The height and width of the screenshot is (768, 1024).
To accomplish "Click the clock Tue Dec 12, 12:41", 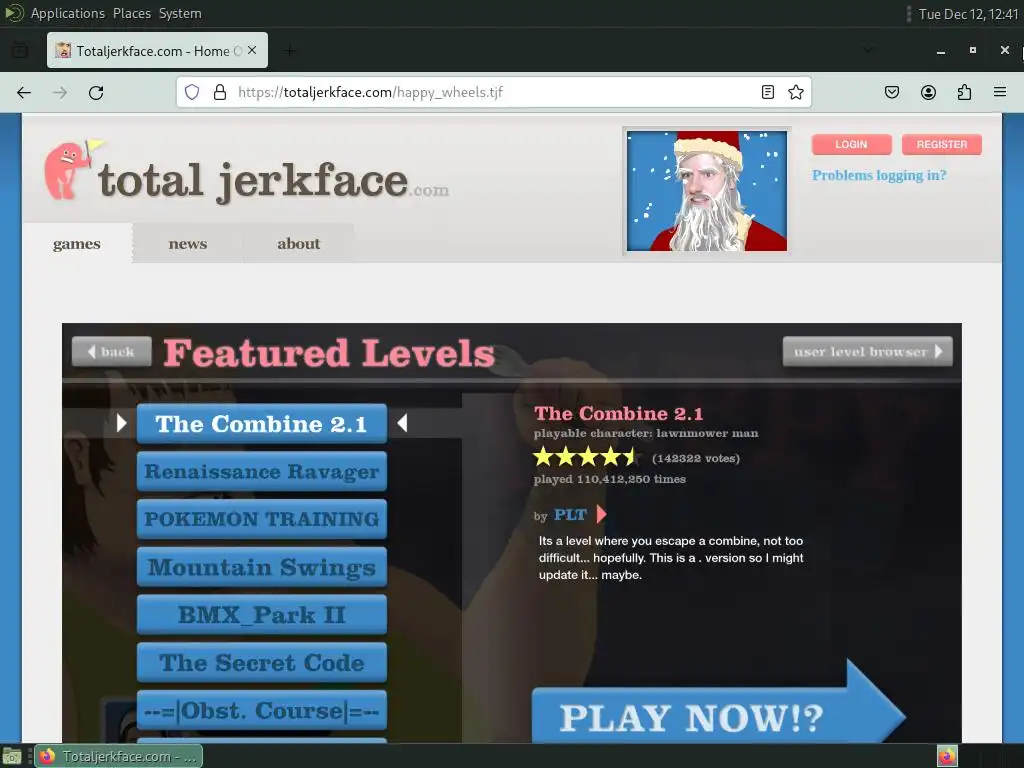I will click(968, 14).
